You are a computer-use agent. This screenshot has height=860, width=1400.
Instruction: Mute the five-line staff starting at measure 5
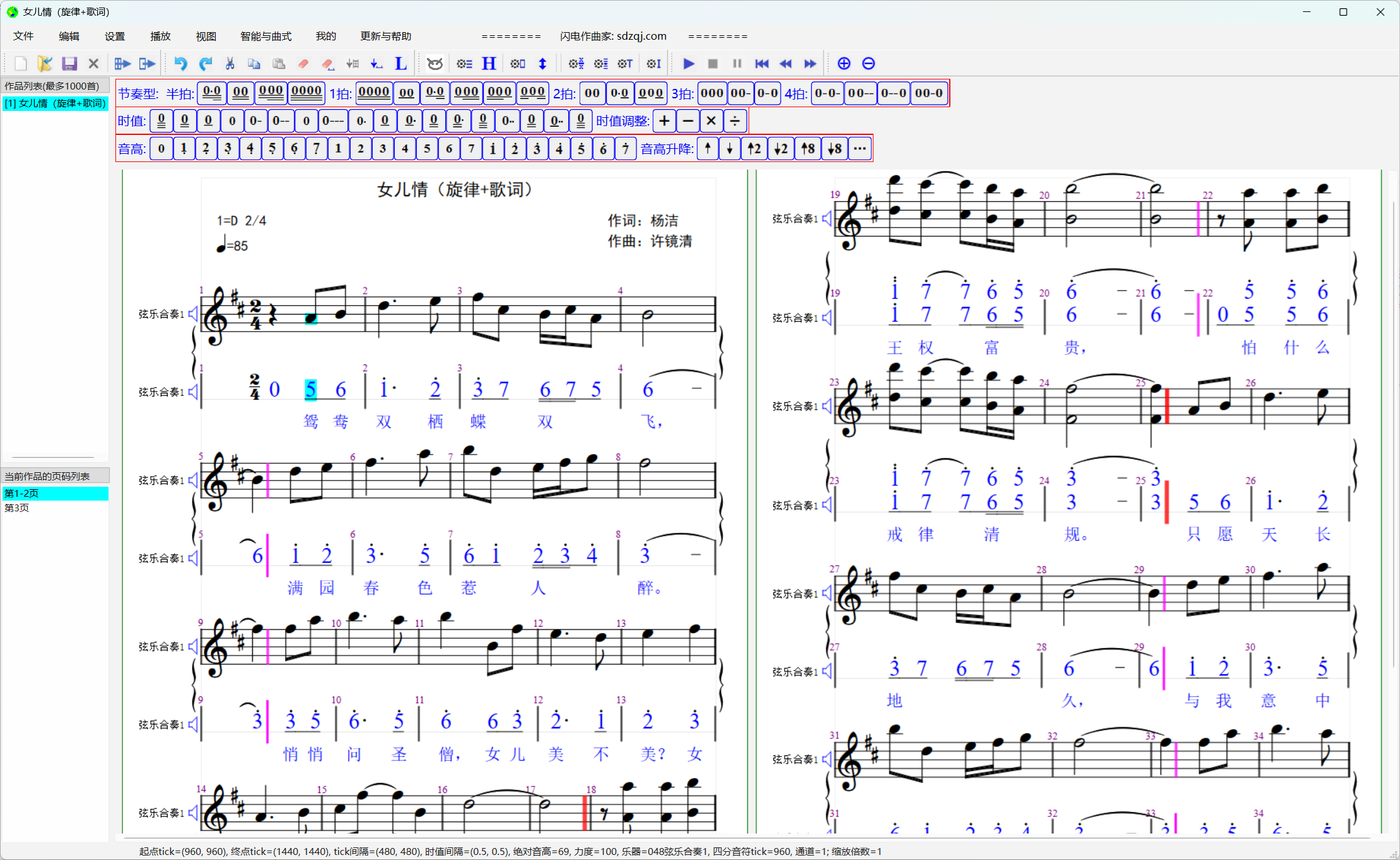[x=193, y=480]
